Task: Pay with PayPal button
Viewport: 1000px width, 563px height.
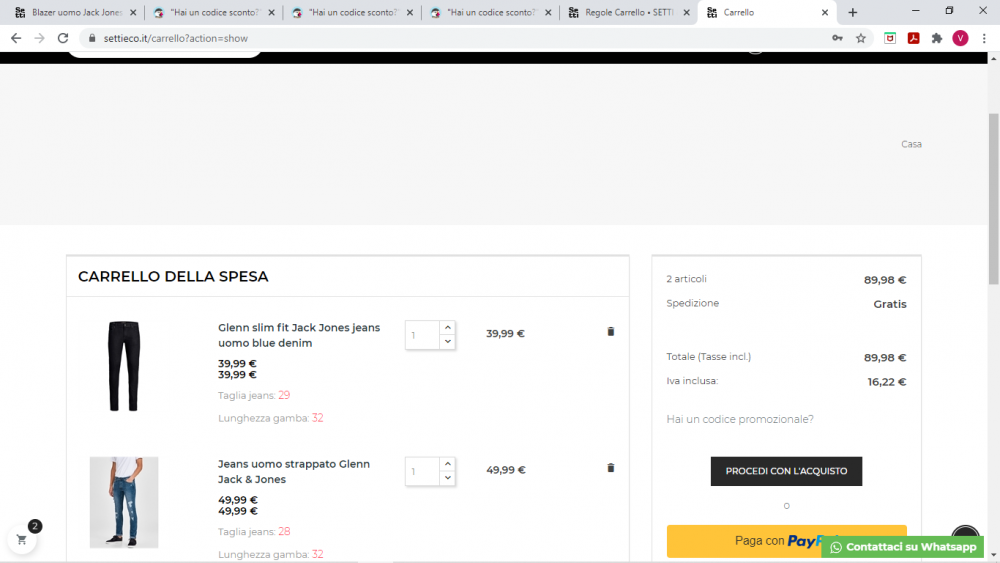Action: pos(786,541)
